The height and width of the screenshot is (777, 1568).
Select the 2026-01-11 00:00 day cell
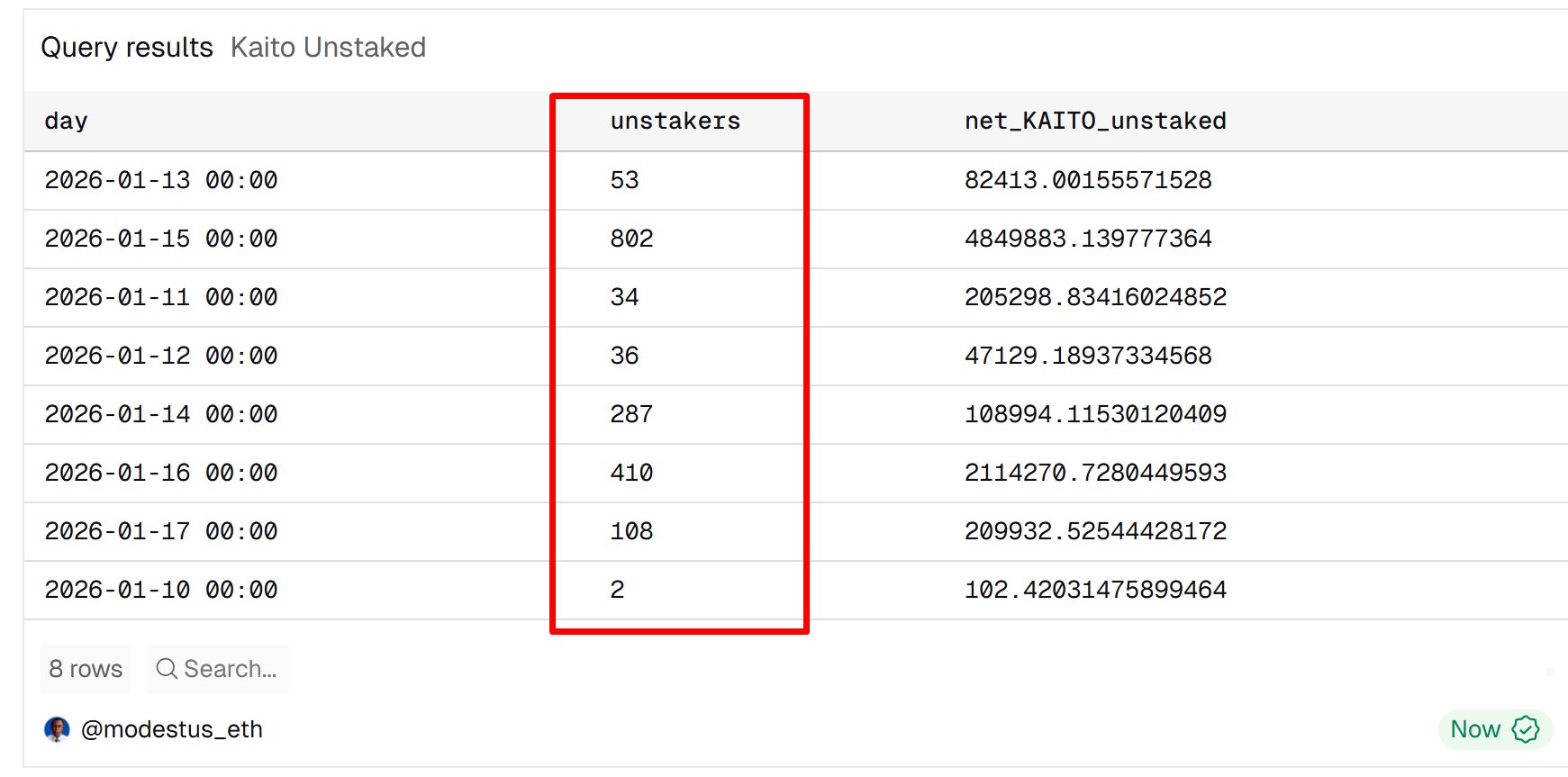[x=161, y=297]
